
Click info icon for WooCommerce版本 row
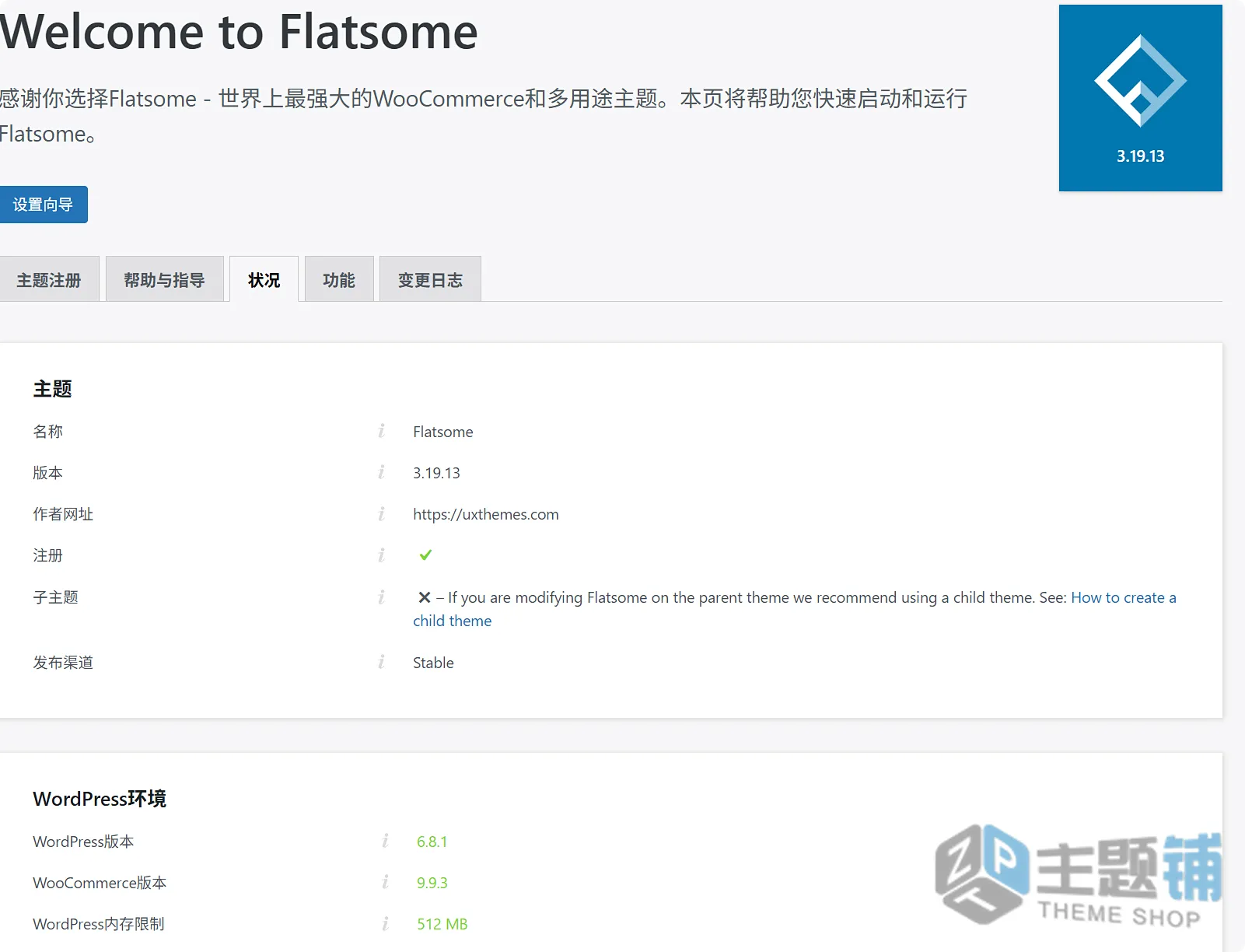coord(385,882)
